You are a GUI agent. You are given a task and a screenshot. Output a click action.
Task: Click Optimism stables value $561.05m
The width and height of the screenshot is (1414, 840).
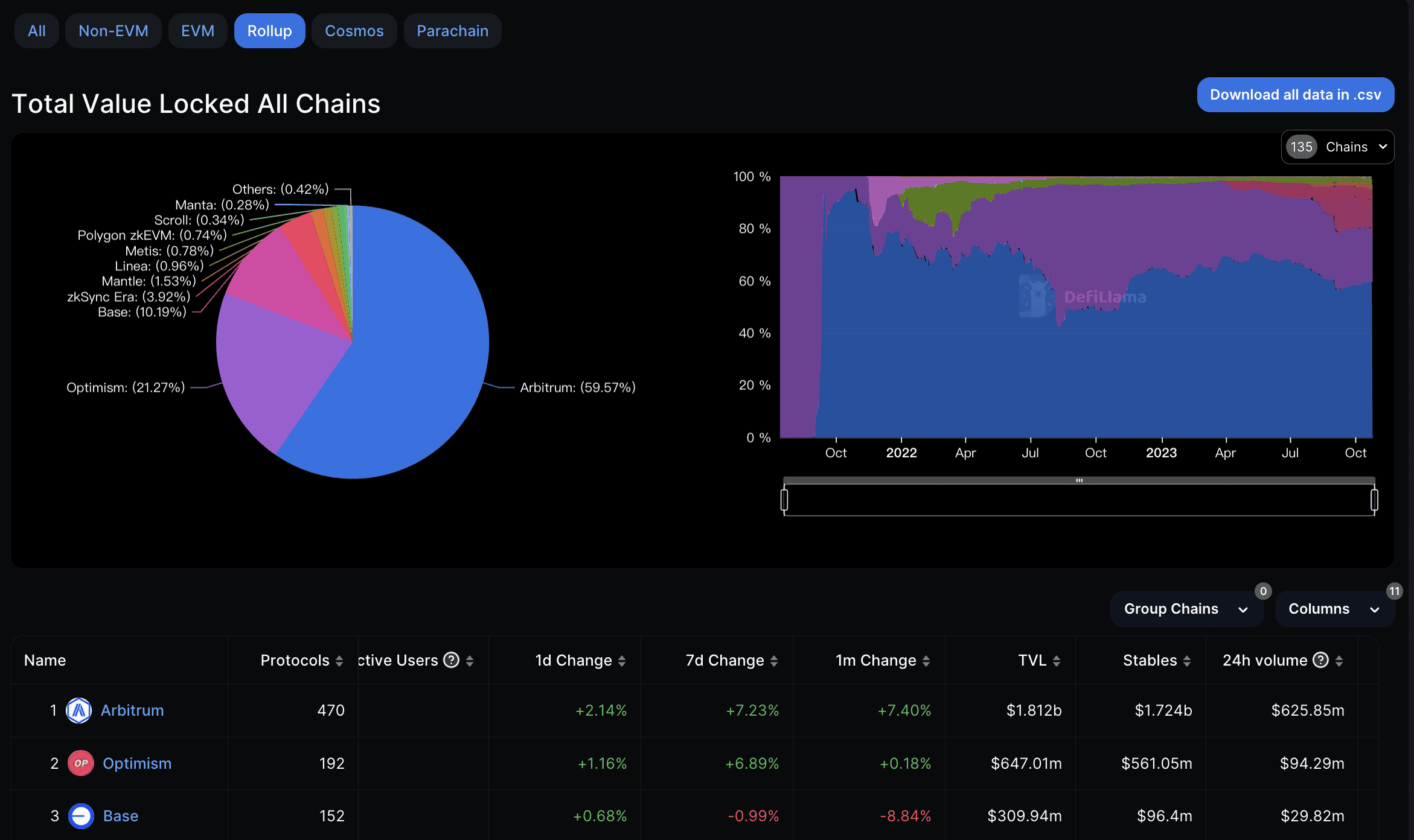[1157, 763]
